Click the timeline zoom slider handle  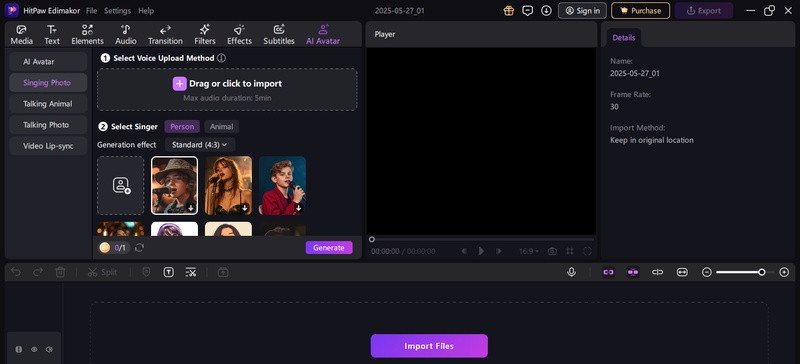point(762,272)
